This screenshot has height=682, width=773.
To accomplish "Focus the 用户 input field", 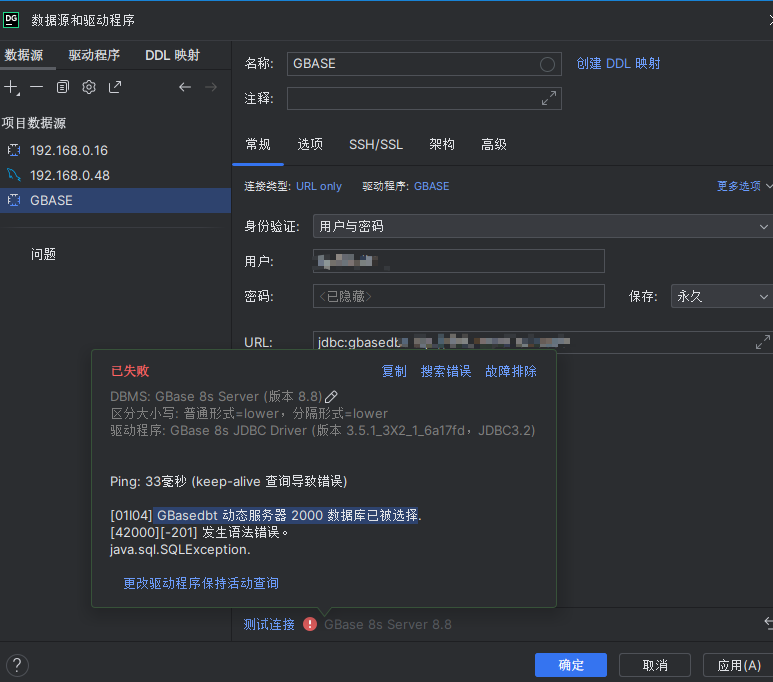I will [x=458, y=261].
